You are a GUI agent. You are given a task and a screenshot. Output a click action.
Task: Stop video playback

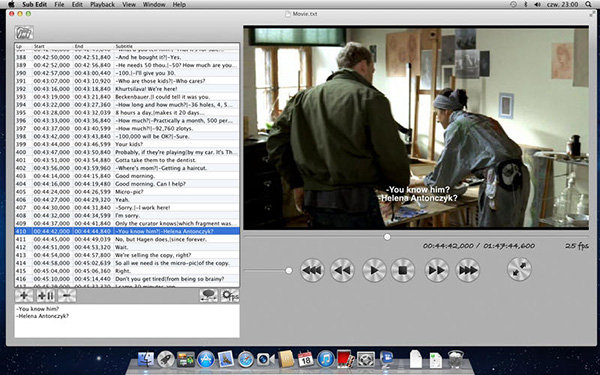tap(403, 270)
